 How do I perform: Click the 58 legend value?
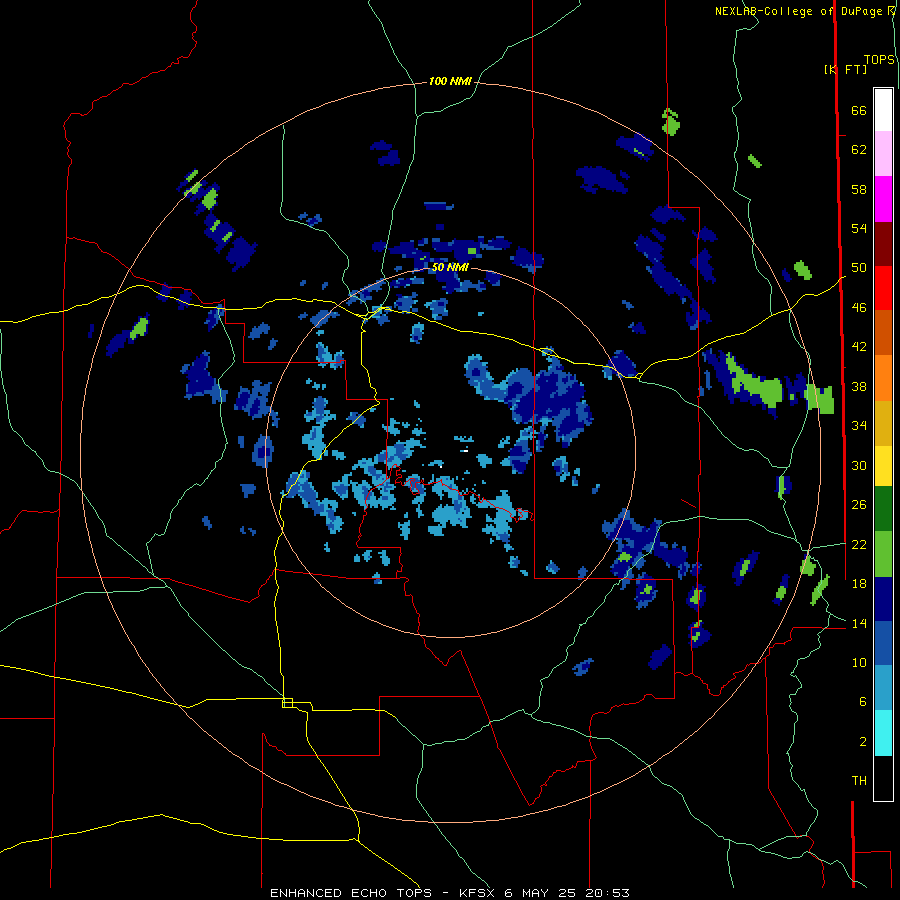pos(859,189)
